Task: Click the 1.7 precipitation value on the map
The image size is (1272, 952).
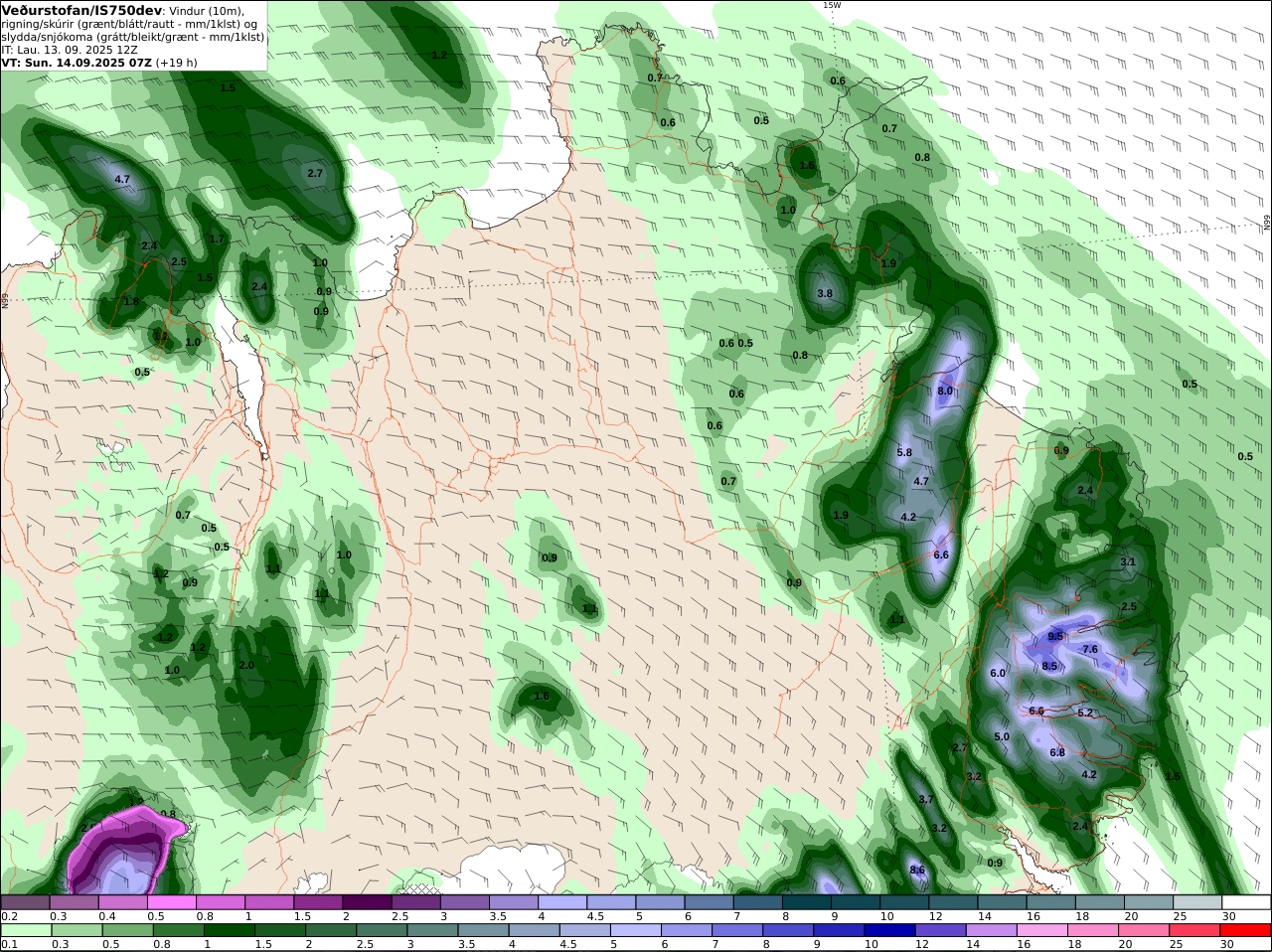Action: pos(217,238)
